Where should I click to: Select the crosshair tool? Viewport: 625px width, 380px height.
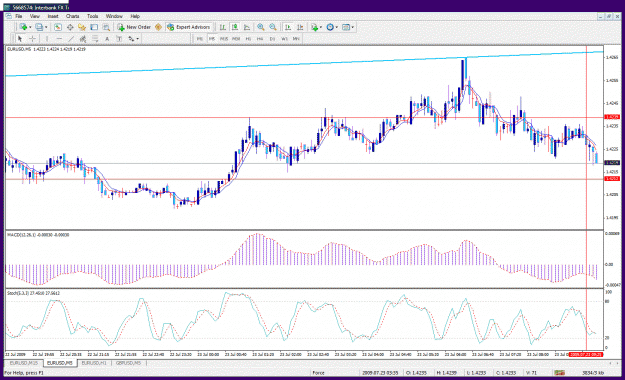click(32, 39)
